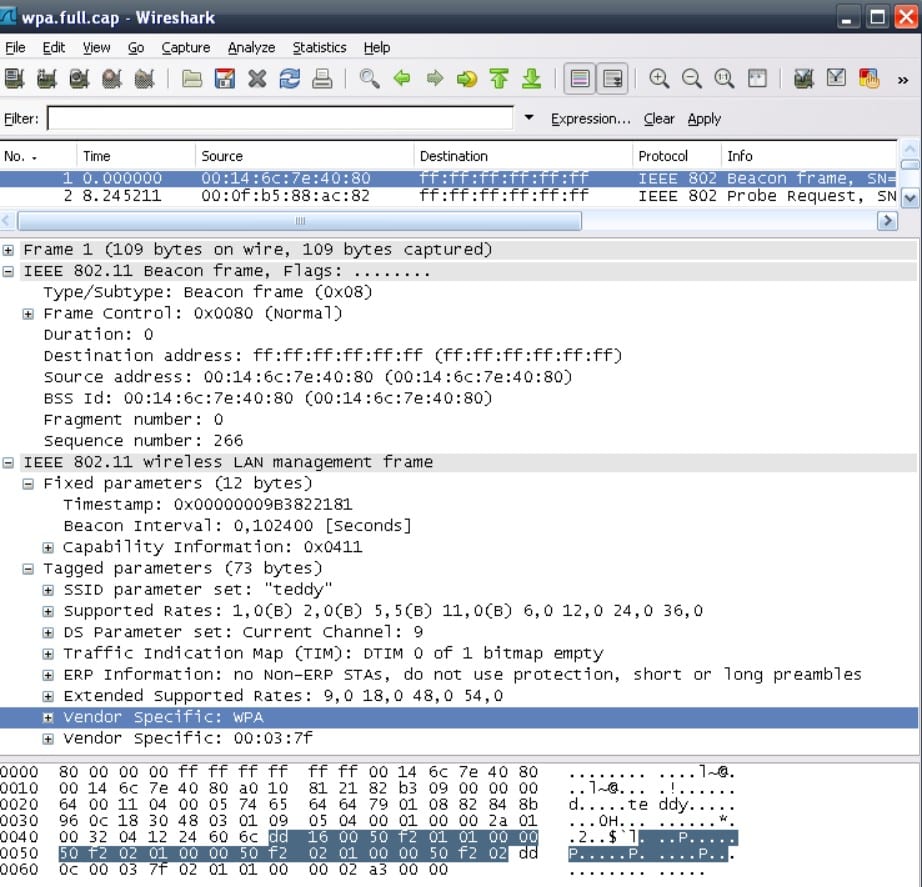Click packet list horizontal scrollbar thumb

point(300,221)
